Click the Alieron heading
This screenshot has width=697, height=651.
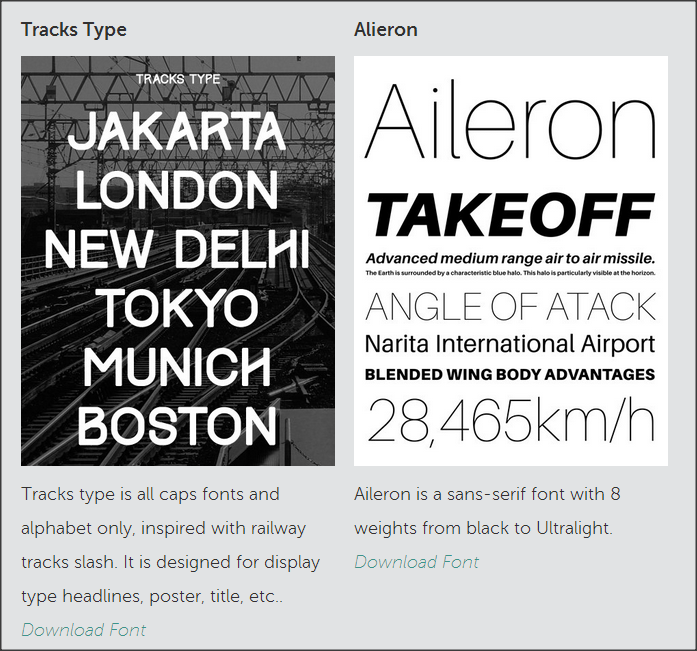tap(385, 30)
